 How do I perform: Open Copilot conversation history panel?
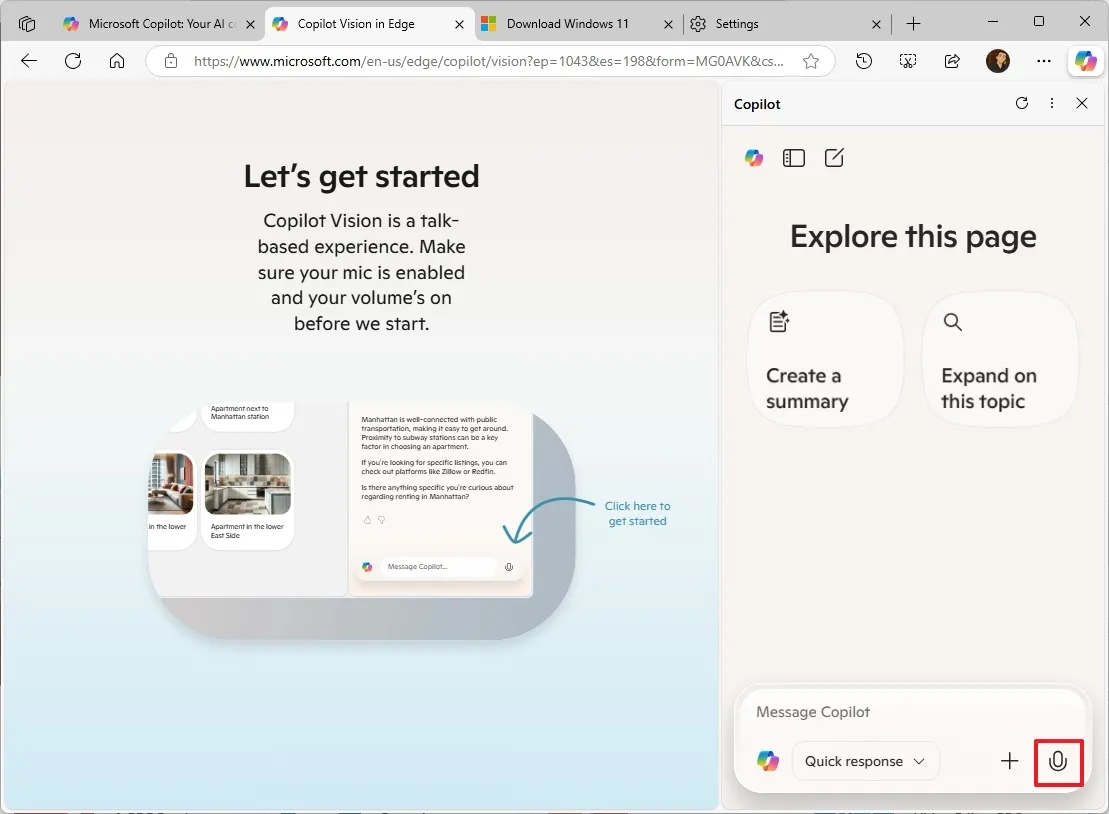(x=793, y=157)
